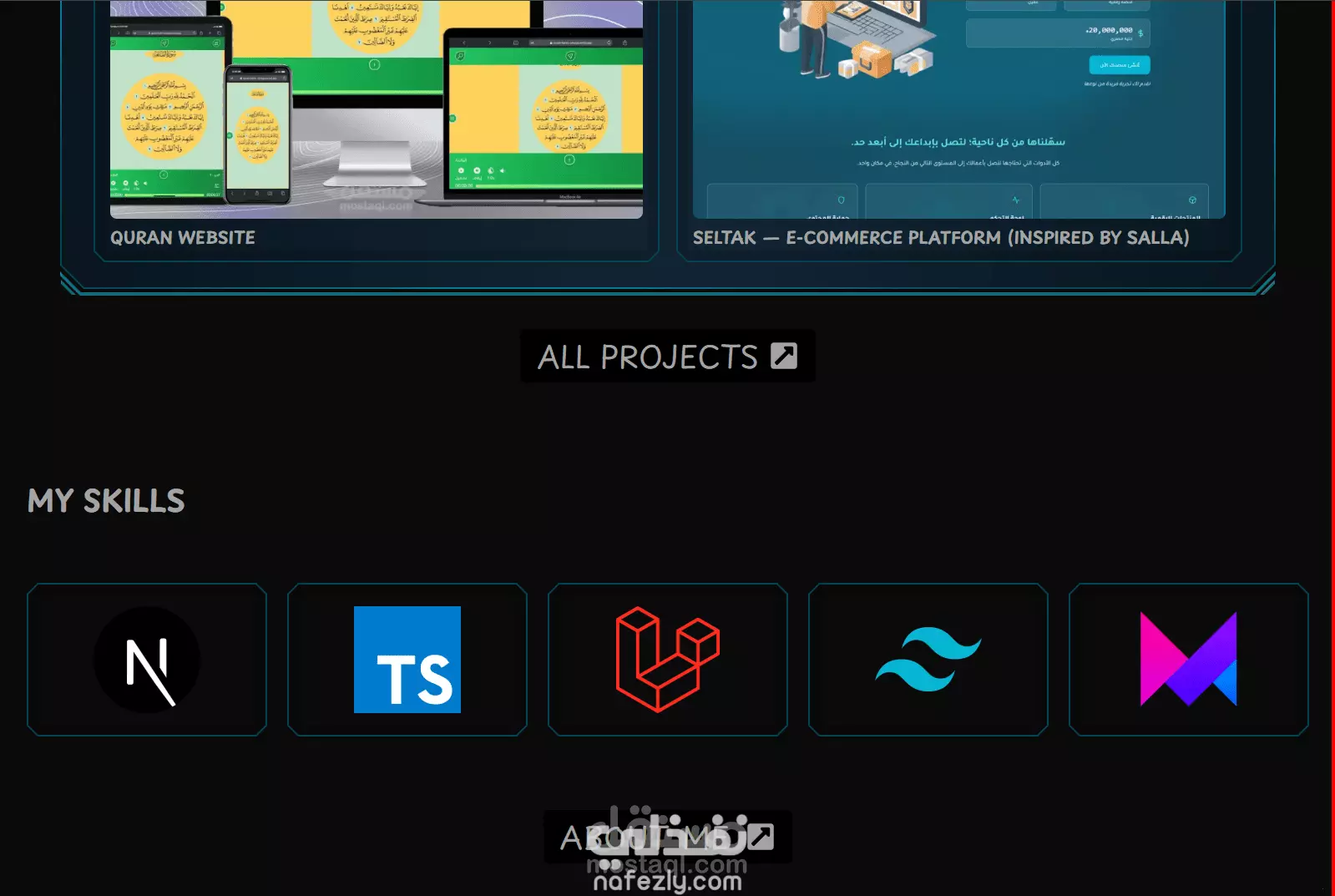Click the arrow icon on ABOUT ME button
Screen dimensions: 1335x896
(x=761, y=837)
